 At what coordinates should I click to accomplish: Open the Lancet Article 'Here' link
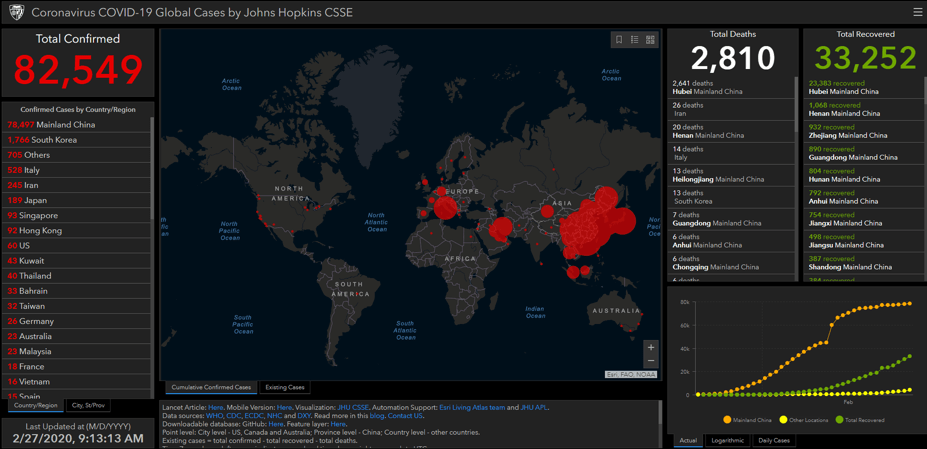pyautogui.click(x=215, y=408)
